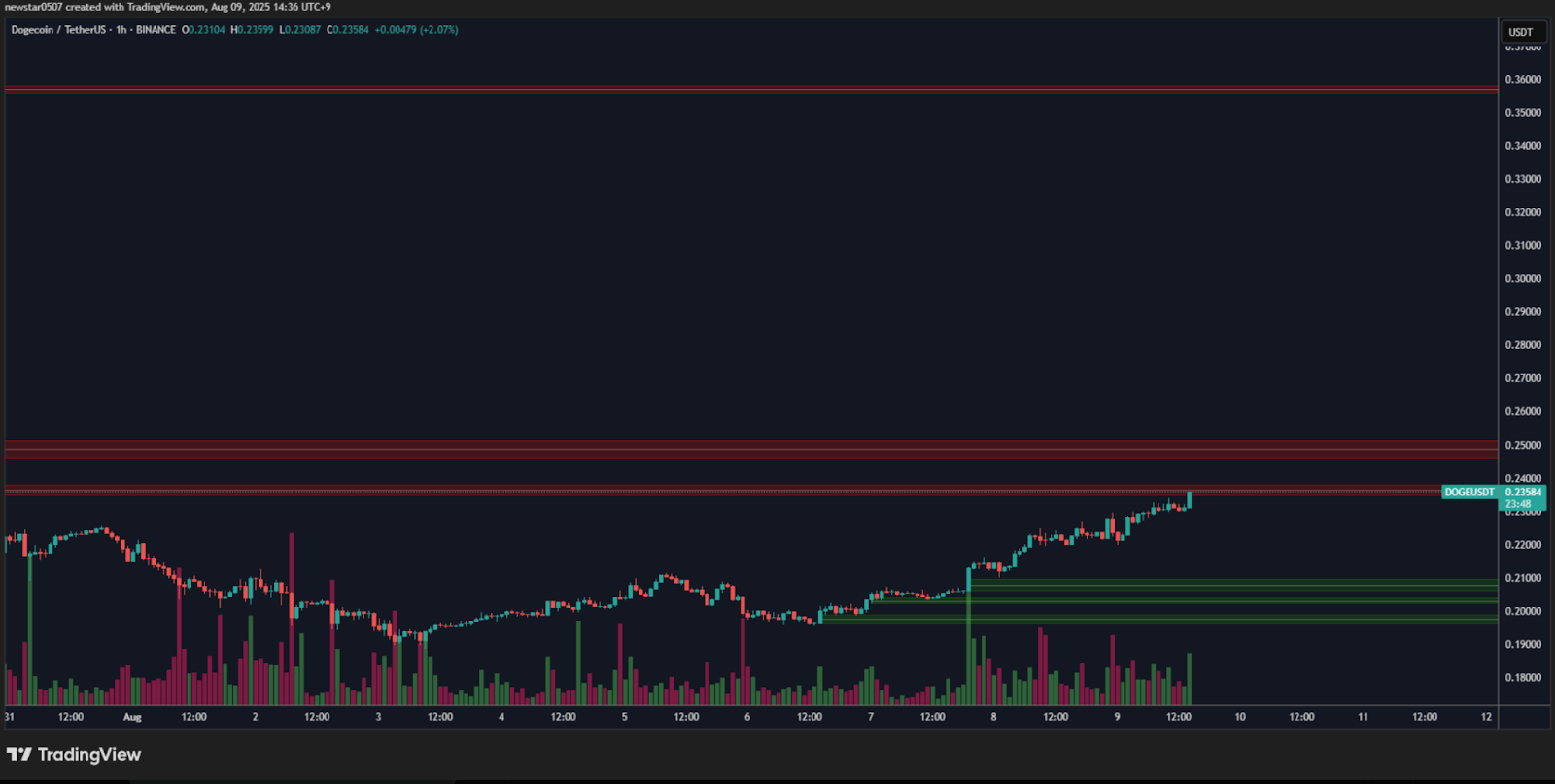Click the DOGEUSDT symbol label tag
The width and height of the screenshot is (1555, 784).
pos(1469,493)
